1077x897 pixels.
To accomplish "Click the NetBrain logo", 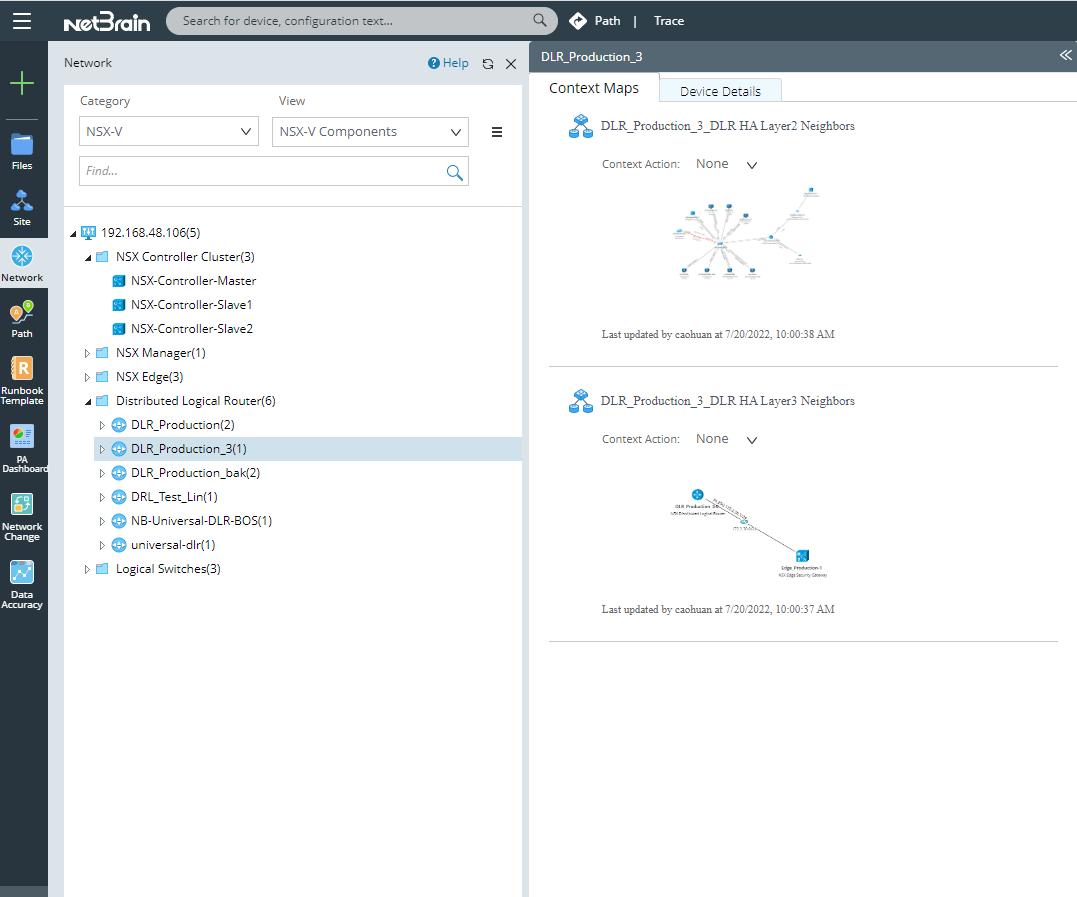I will pyautogui.click(x=106, y=22).
